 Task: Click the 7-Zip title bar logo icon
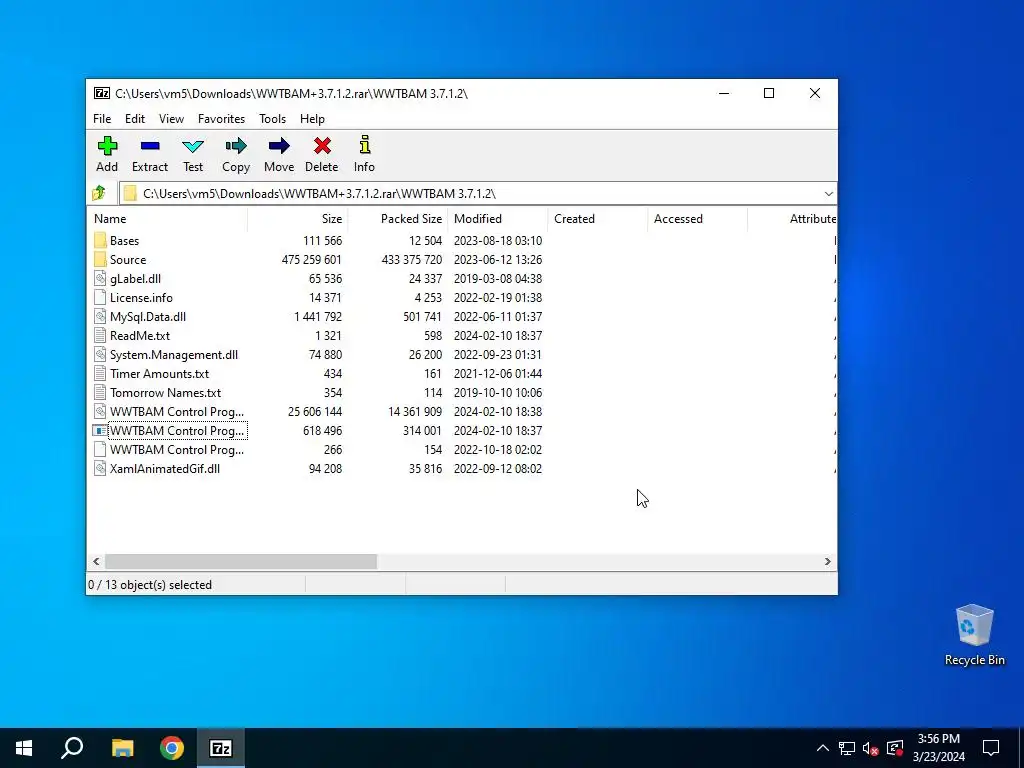[x=102, y=93]
